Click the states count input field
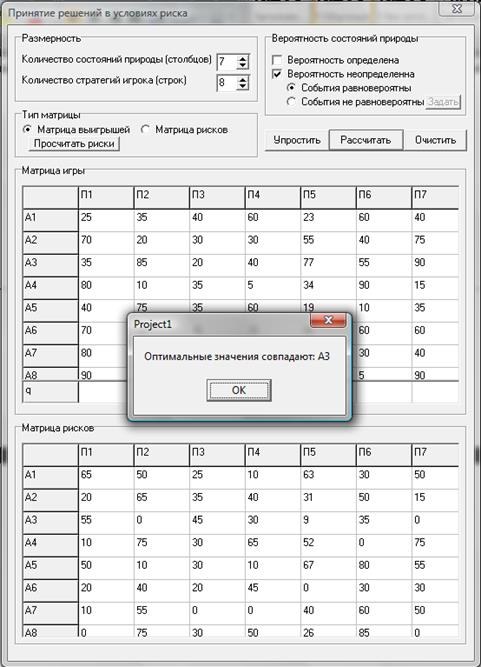 pos(227,62)
